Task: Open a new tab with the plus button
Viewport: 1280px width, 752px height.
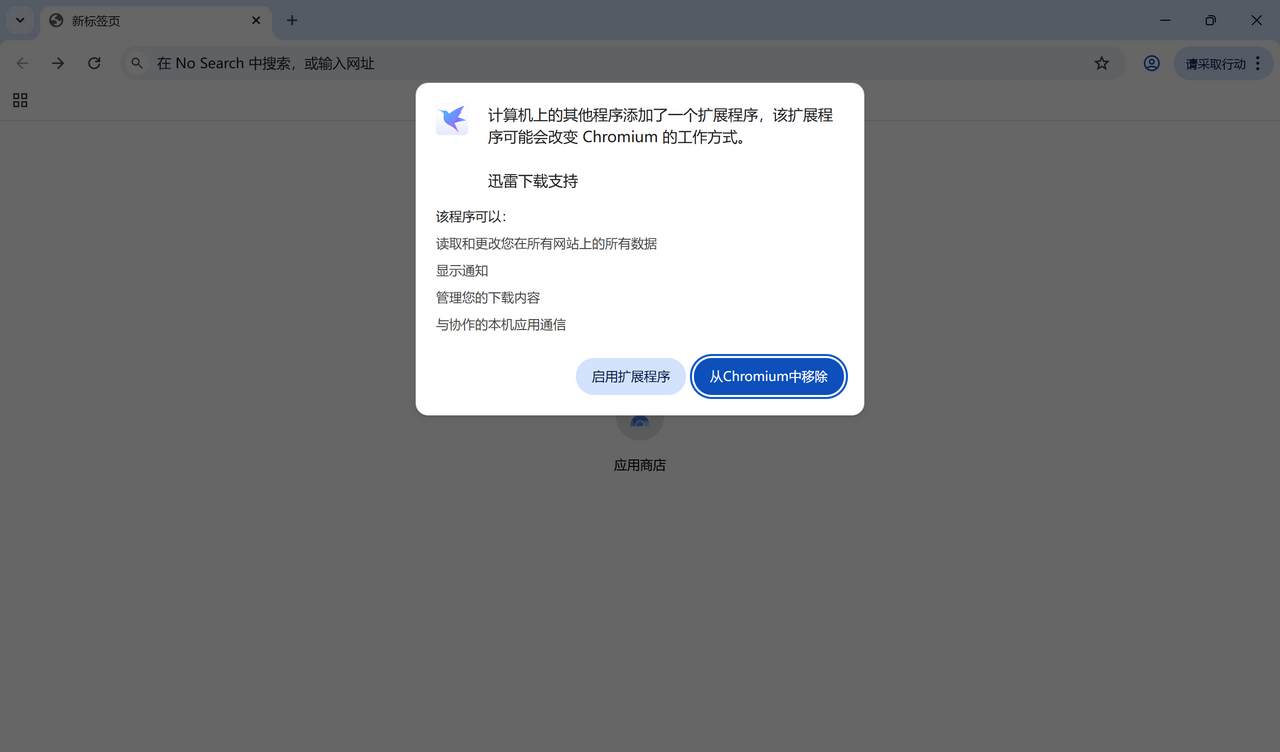Action: click(291, 20)
